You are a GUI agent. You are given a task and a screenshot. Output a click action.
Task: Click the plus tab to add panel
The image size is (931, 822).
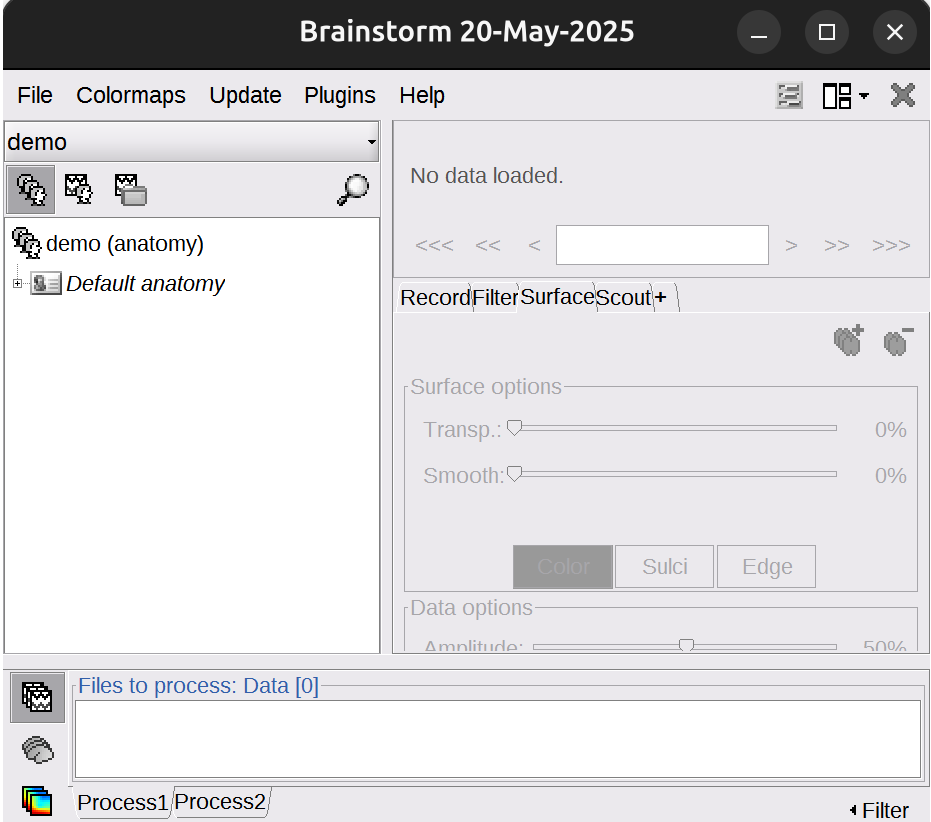coord(661,297)
